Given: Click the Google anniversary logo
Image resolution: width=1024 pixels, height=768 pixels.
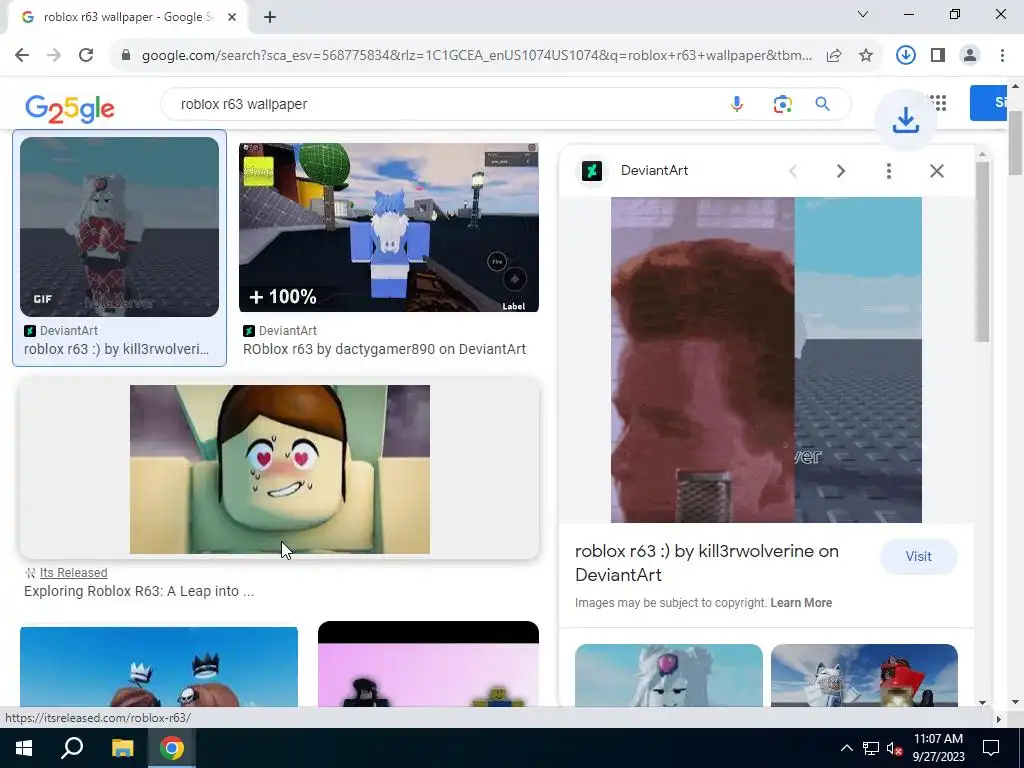Looking at the screenshot, I should pyautogui.click(x=69, y=108).
